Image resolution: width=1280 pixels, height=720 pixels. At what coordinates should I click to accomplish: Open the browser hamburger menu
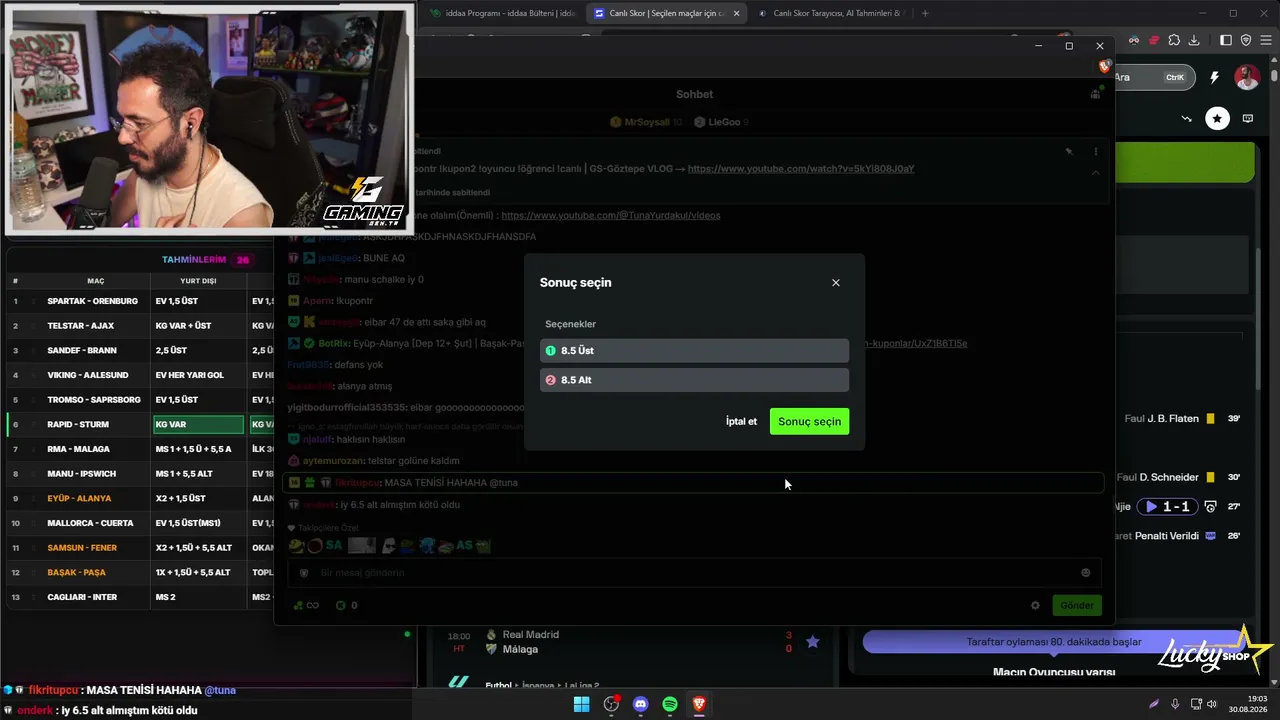click(1266, 40)
